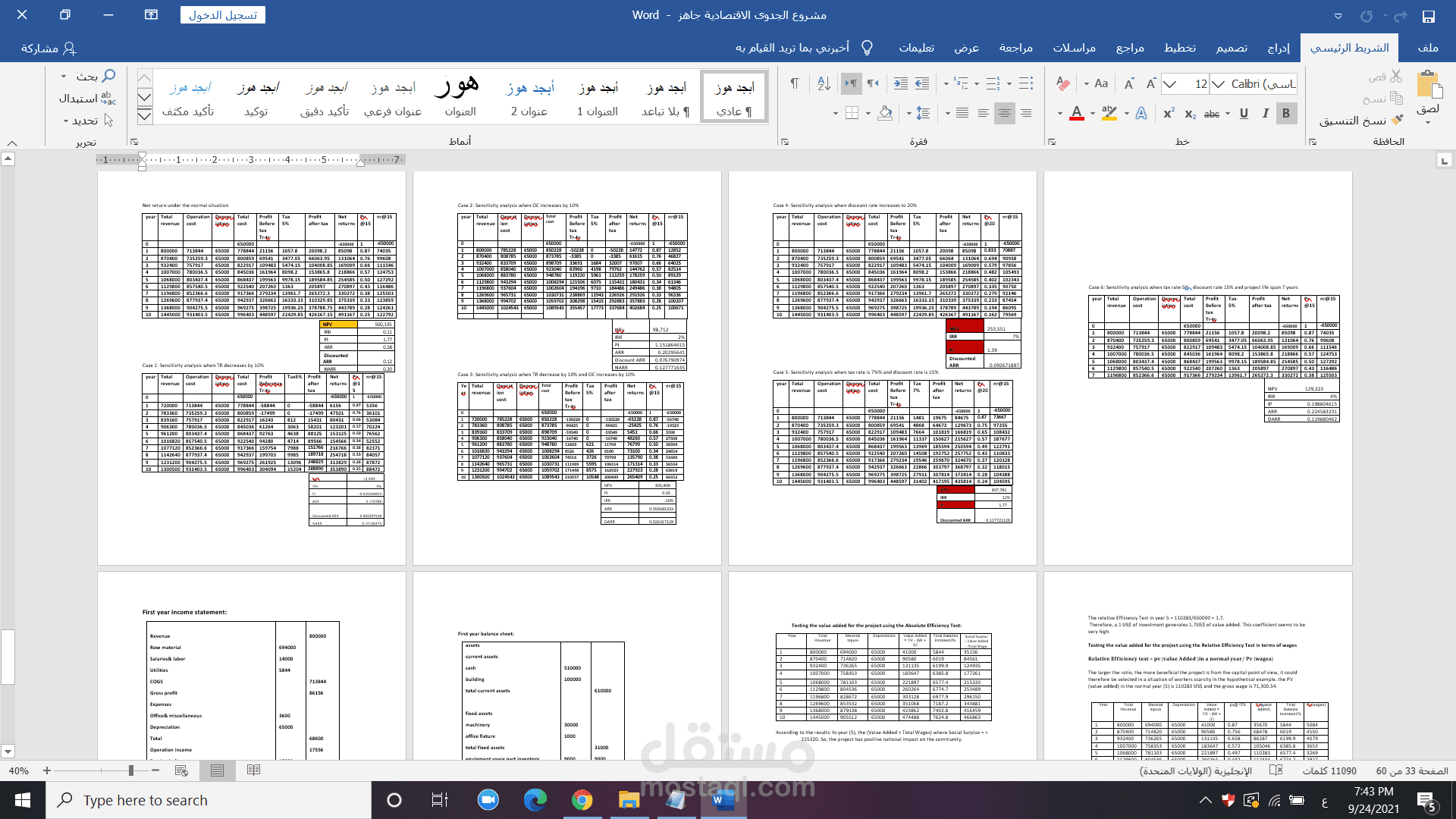Open the تصميم ribbon tab

point(1231,48)
